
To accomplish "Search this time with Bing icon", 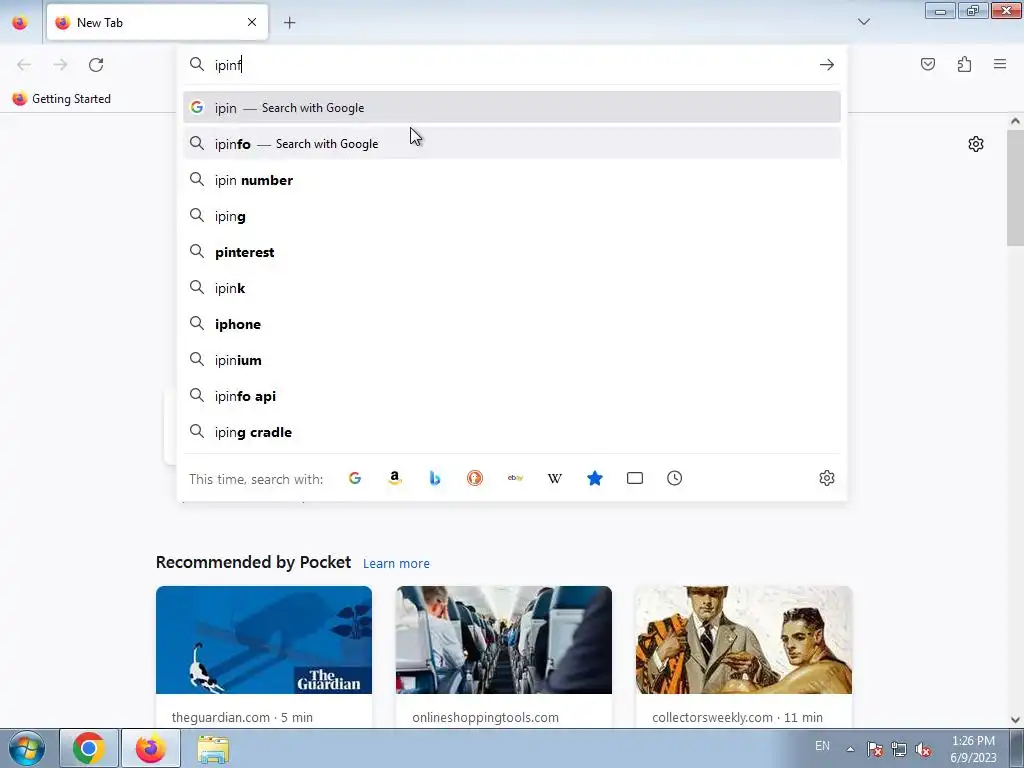I will click(435, 478).
